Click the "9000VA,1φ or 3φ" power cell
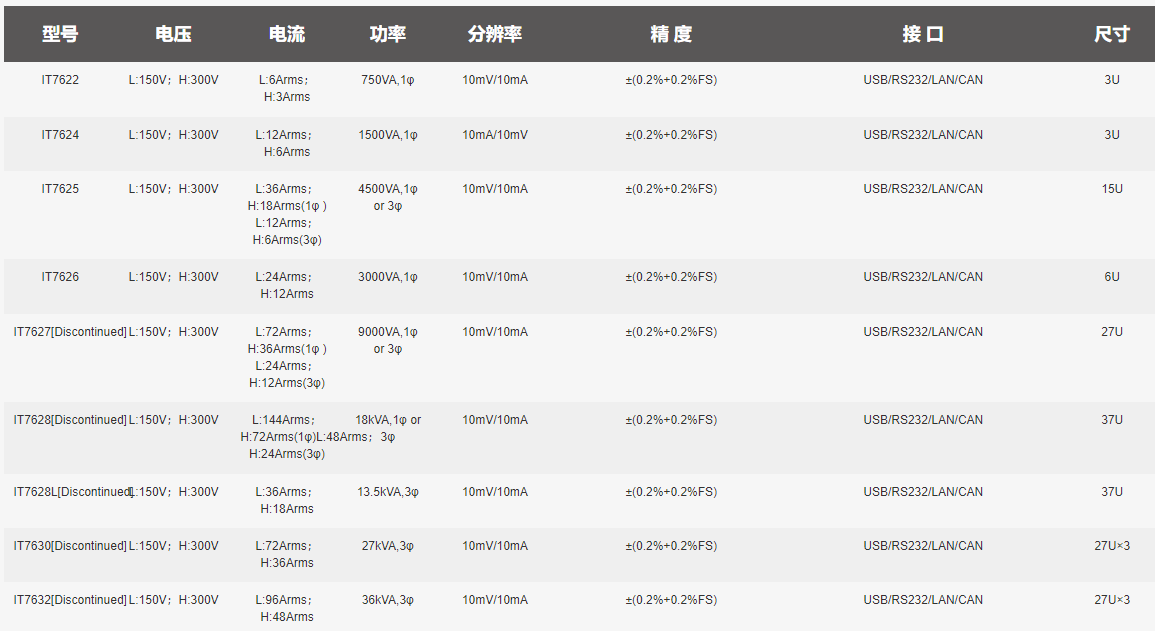The width and height of the screenshot is (1155, 631). 387,340
